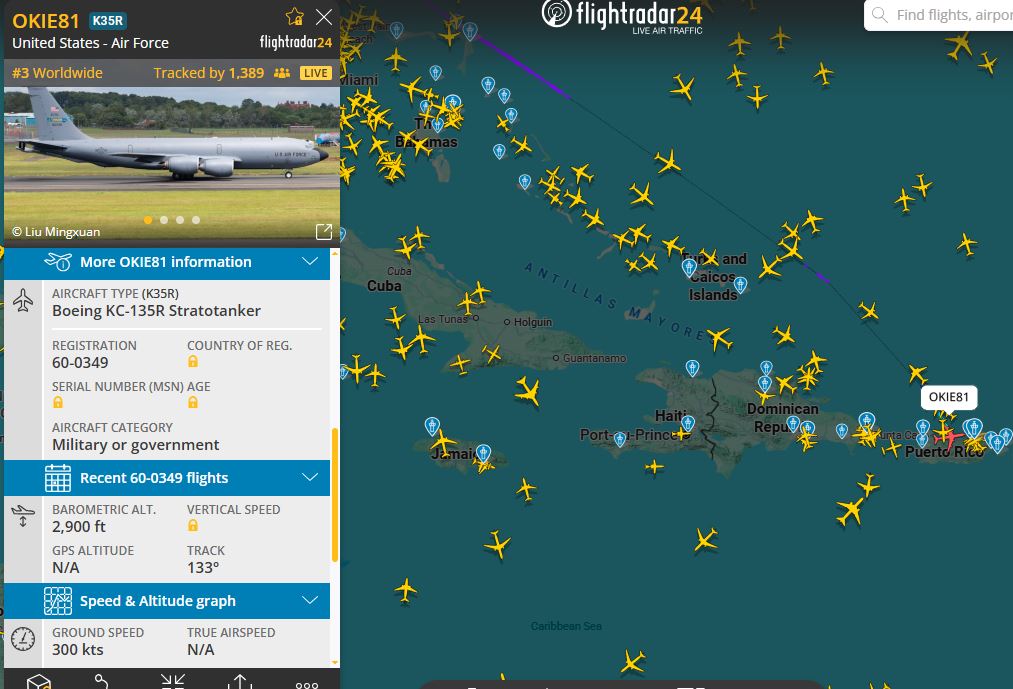Click the follow aircraft arrows icon
This screenshot has width=1013, height=689.
tap(172, 682)
